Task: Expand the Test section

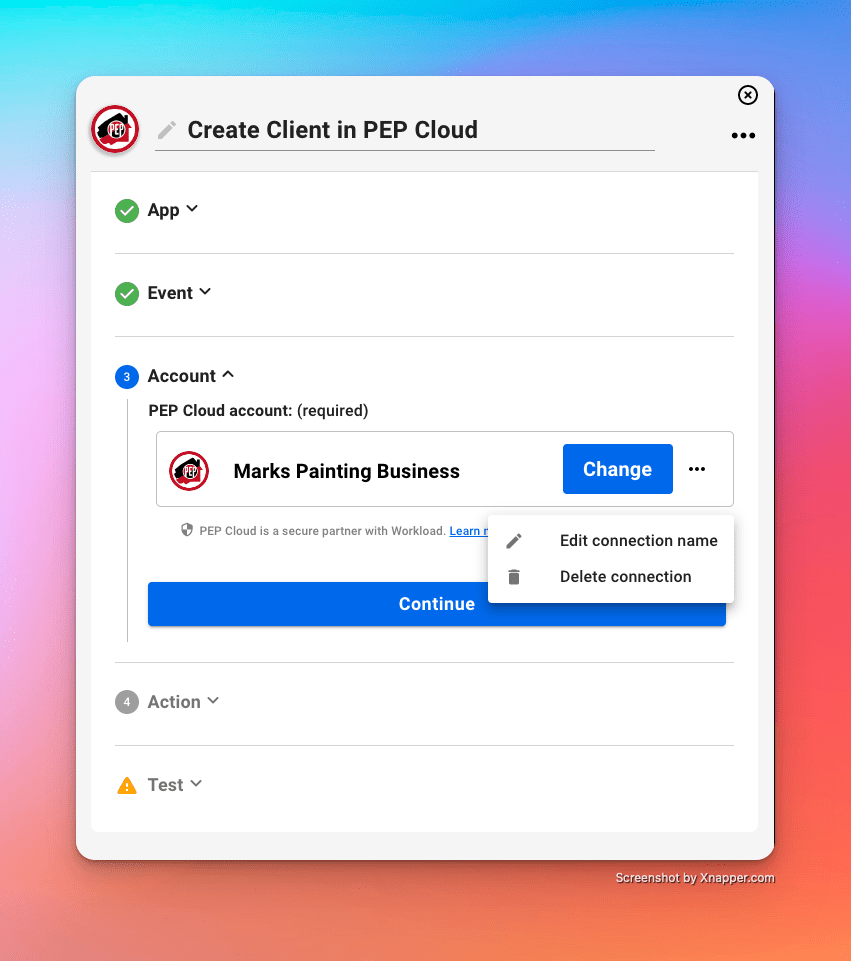Action: pos(175,785)
